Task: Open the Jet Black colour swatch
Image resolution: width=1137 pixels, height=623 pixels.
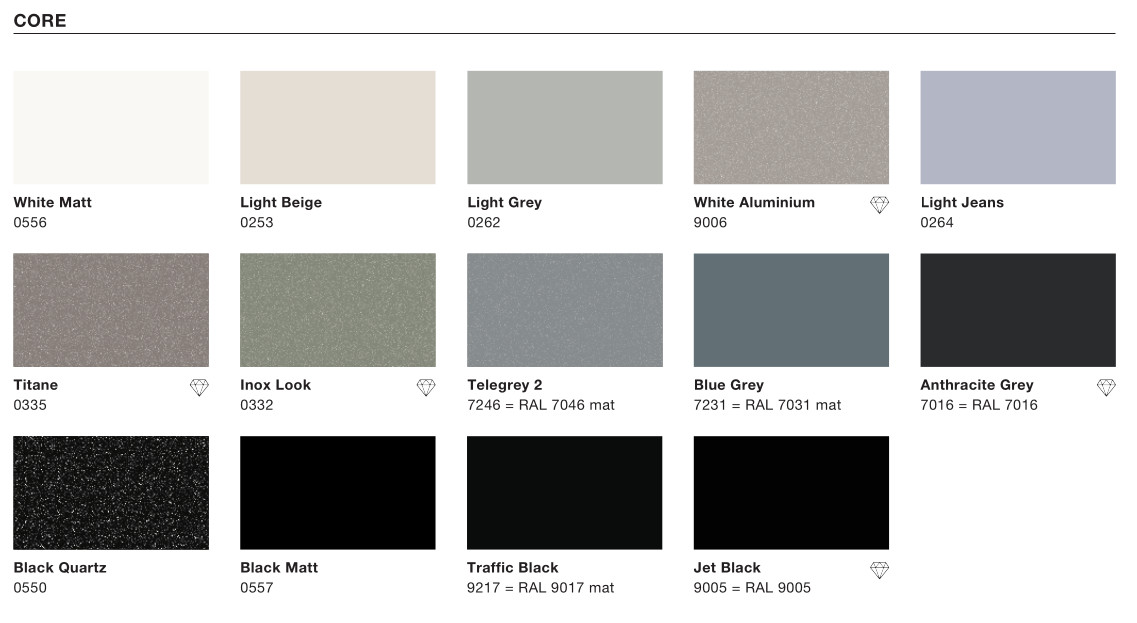Action: (791, 492)
